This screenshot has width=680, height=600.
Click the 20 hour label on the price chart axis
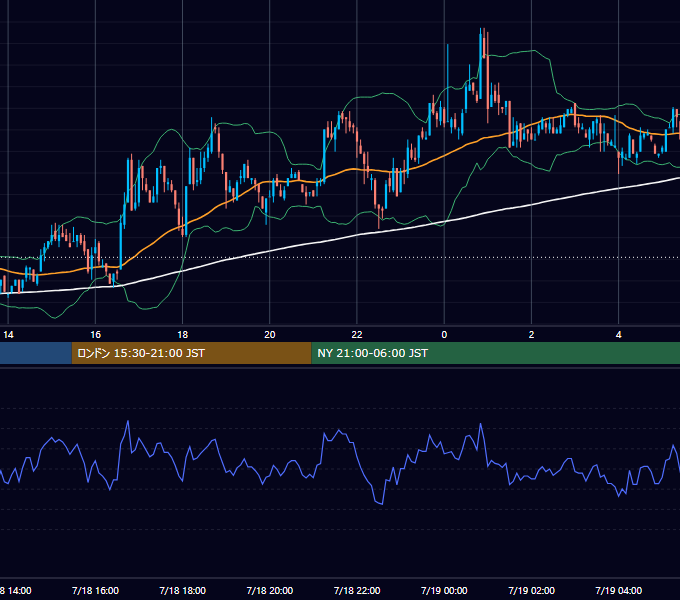click(x=270, y=335)
